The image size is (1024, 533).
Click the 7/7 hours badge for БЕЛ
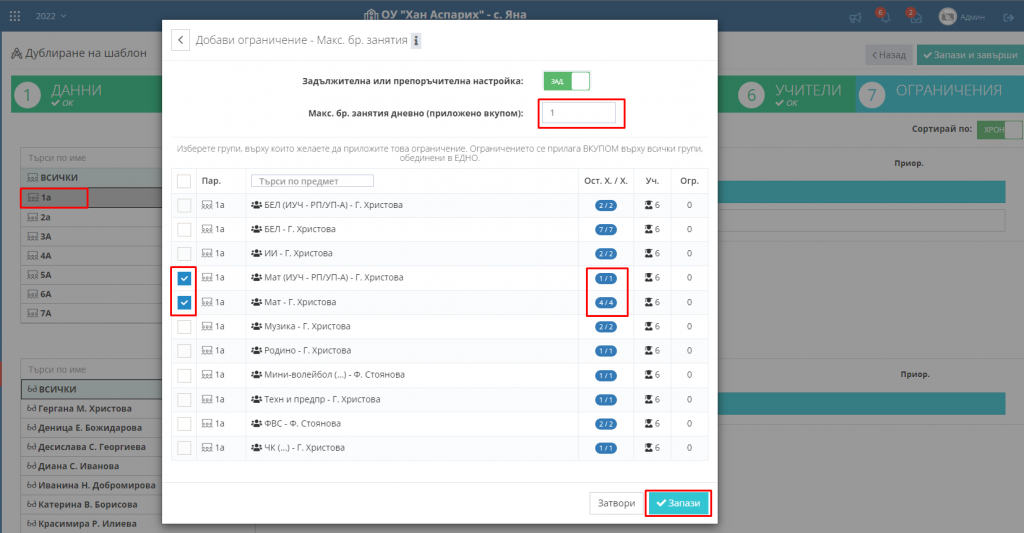606,229
